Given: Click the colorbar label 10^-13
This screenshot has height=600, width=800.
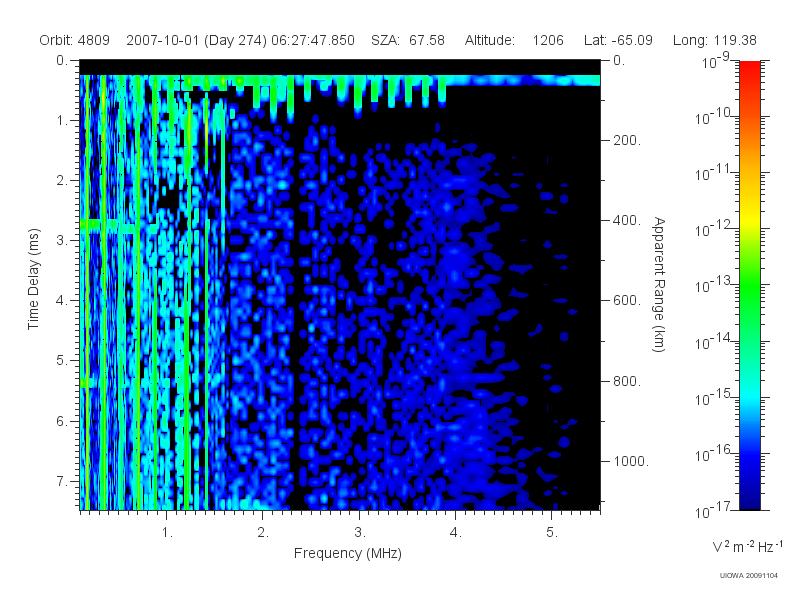Looking at the screenshot, I should pos(715,286).
